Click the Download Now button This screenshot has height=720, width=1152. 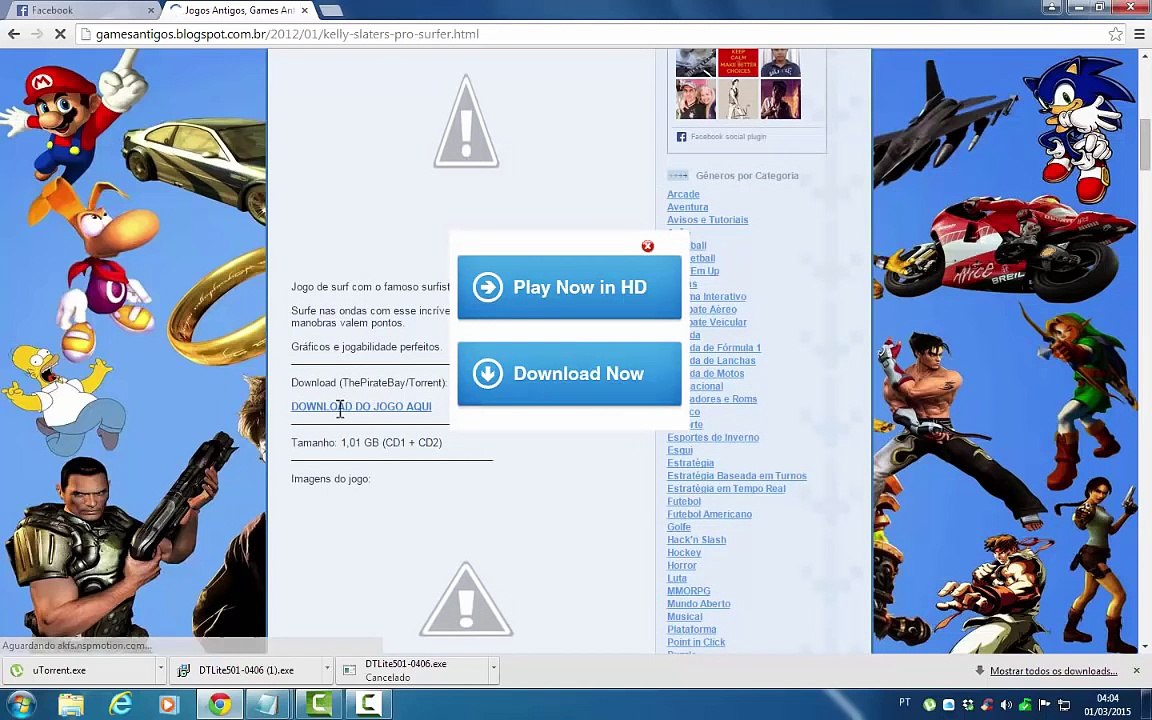click(569, 373)
